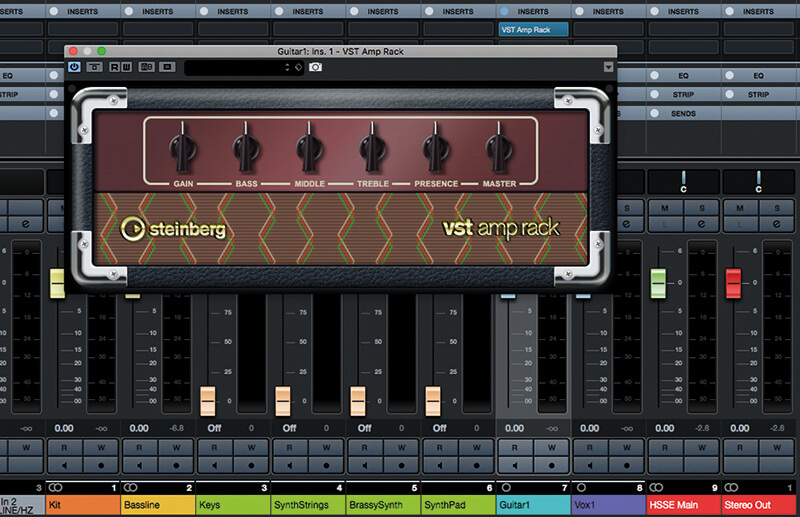Solo the Stereo Out channel
800x517 pixels.
[x=777, y=208]
